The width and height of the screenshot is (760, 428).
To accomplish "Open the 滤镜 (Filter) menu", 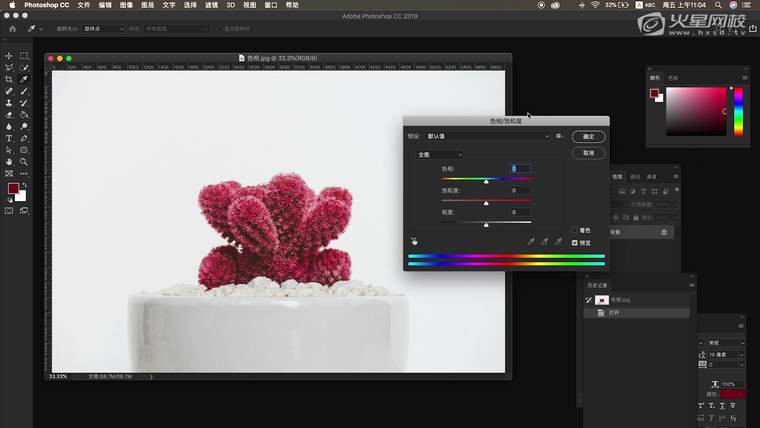I will 211,5.
